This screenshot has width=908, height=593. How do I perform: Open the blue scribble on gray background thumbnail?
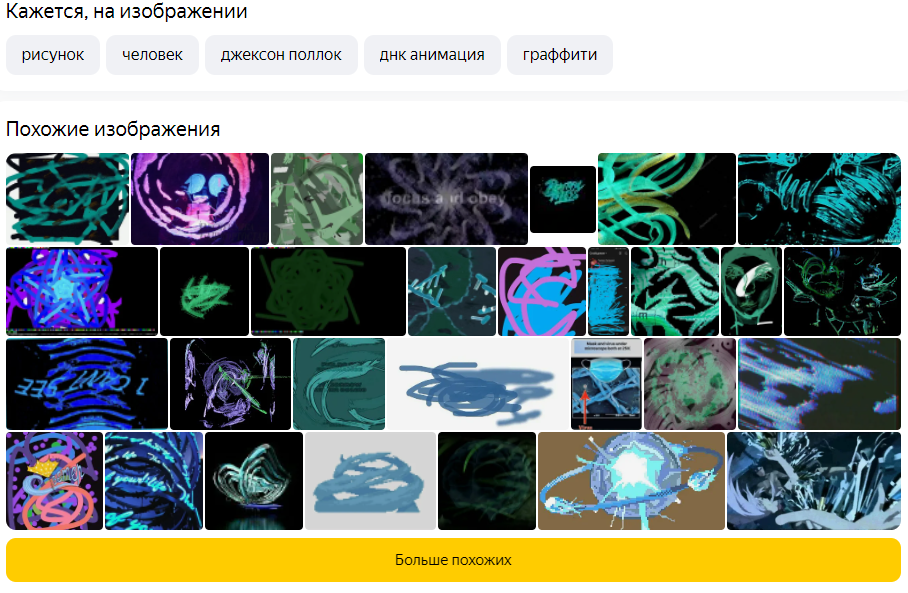point(370,481)
